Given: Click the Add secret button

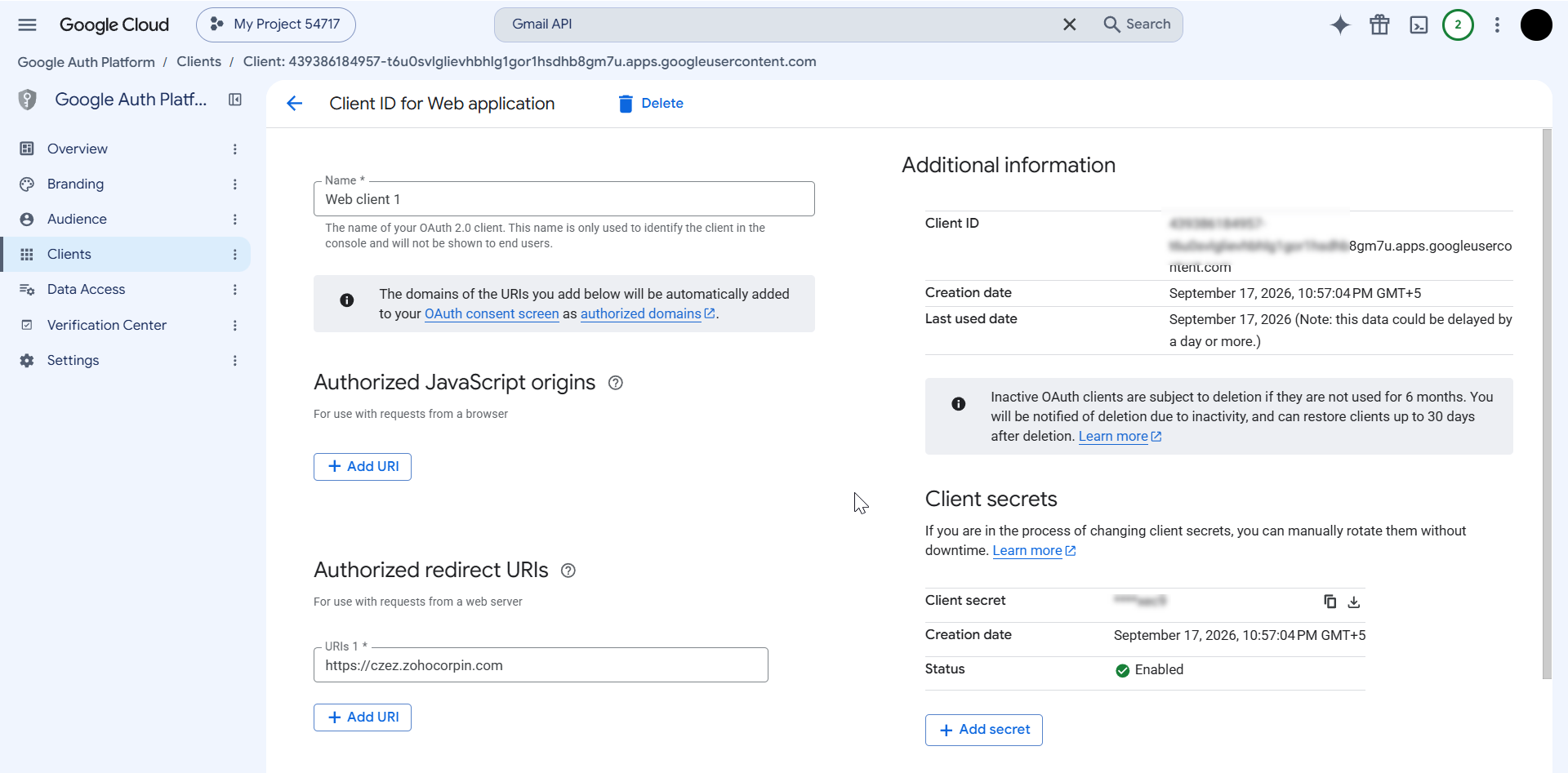Looking at the screenshot, I should tap(984, 730).
